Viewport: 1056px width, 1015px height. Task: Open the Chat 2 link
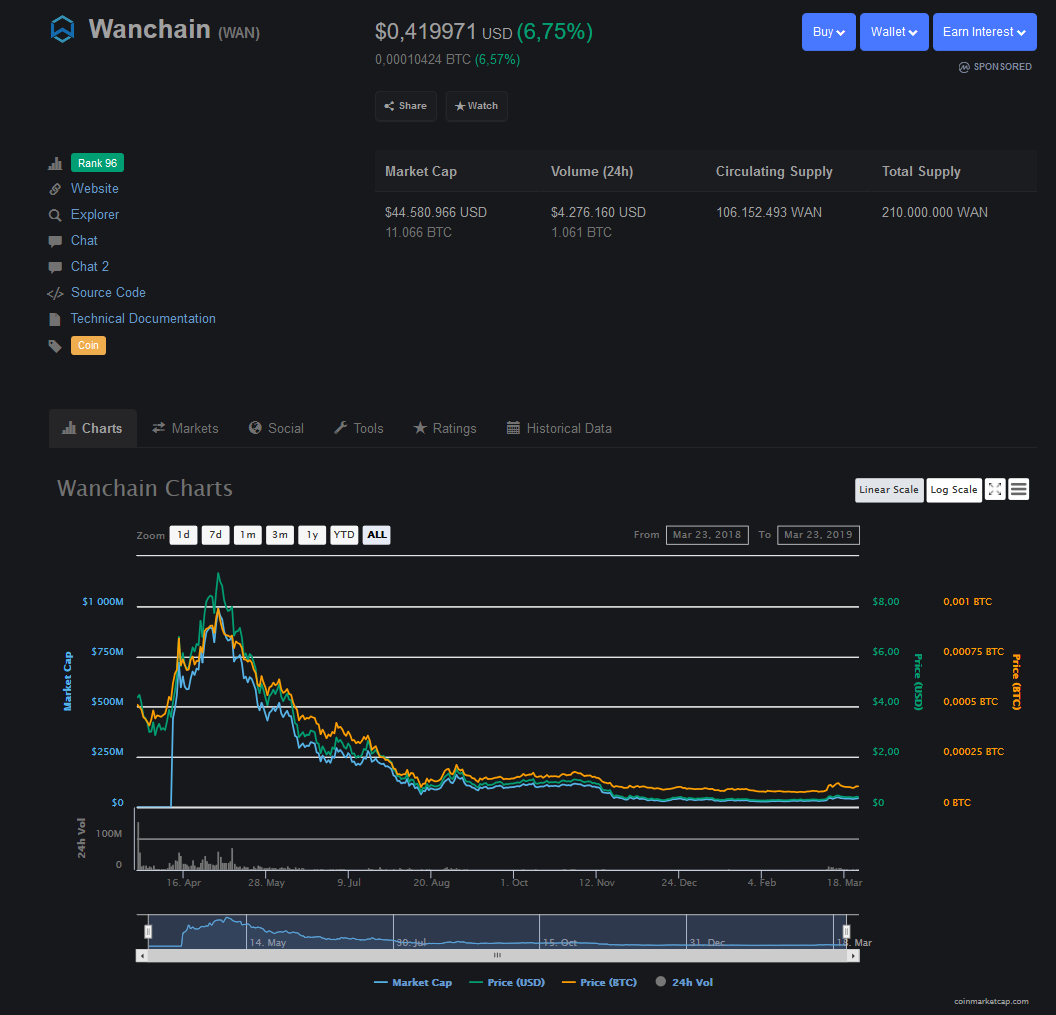pos(90,267)
